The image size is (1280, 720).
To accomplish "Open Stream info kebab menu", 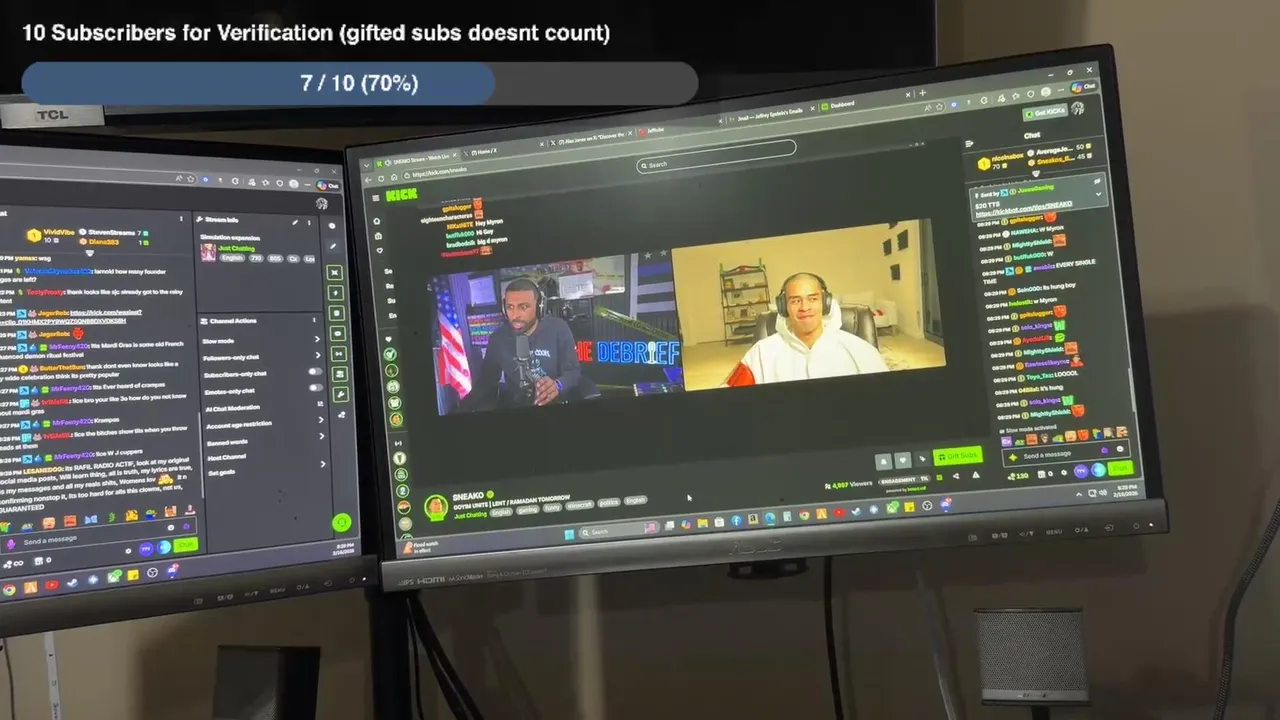I will (x=309, y=223).
